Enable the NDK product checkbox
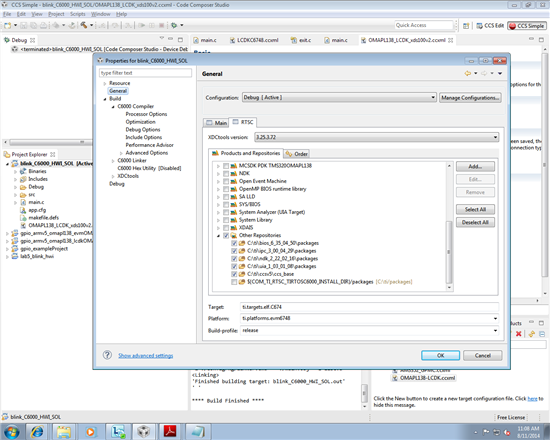Viewport: 550px width, 440px height. pyautogui.click(x=226, y=173)
